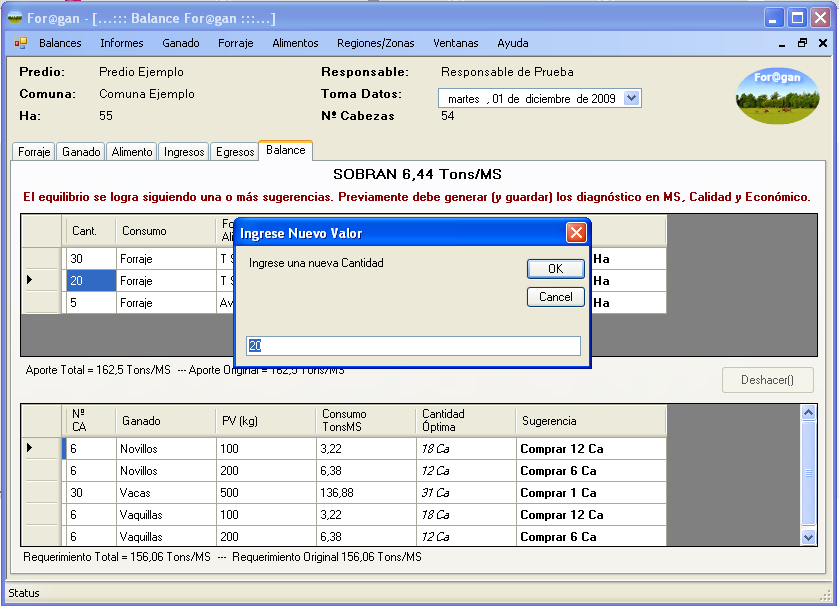Click the For@gan logo image
Screen dimensions: 839x606
pyautogui.click(x=777, y=95)
